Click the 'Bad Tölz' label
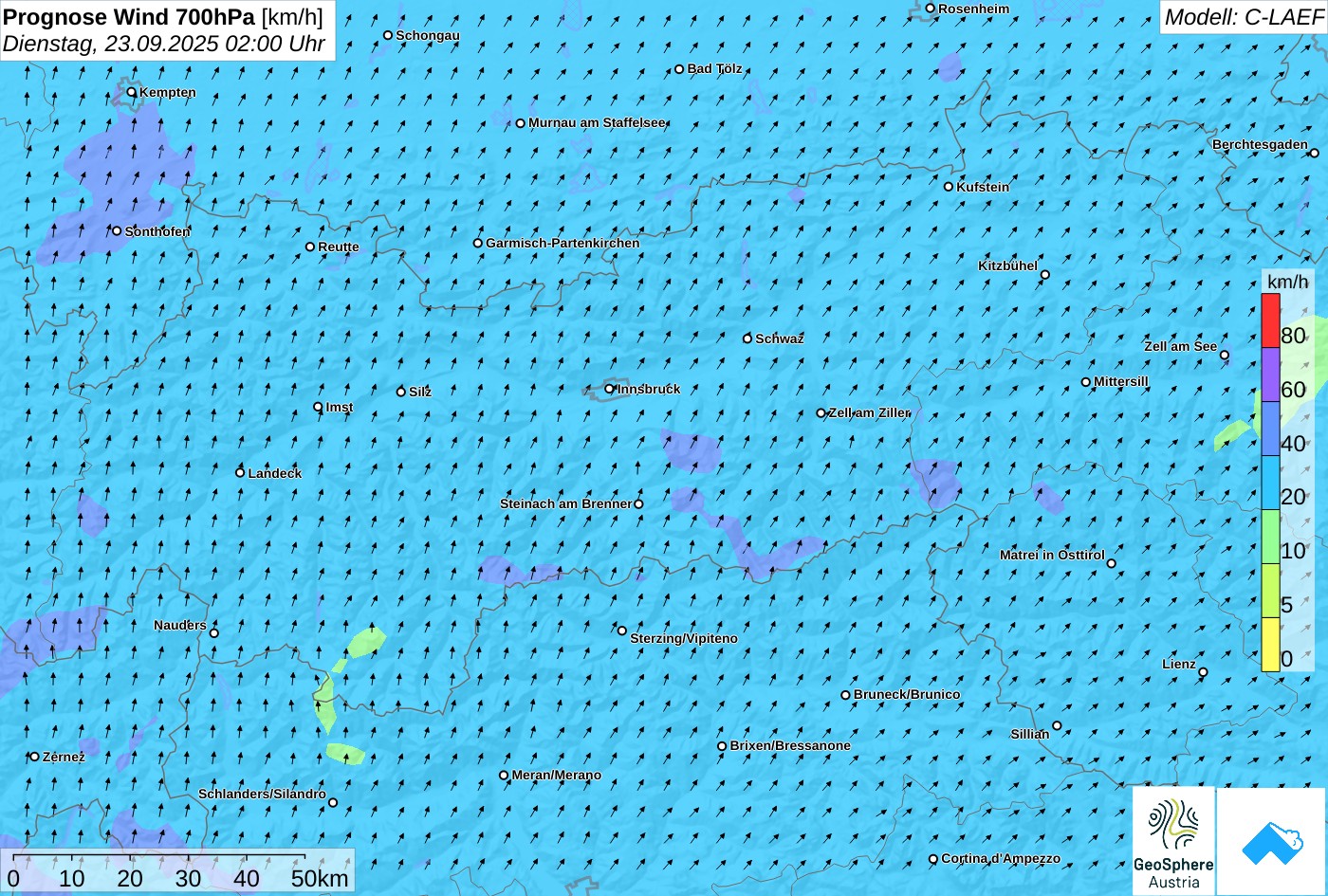The image size is (1328, 896). pyautogui.click(x=715, y=68)
